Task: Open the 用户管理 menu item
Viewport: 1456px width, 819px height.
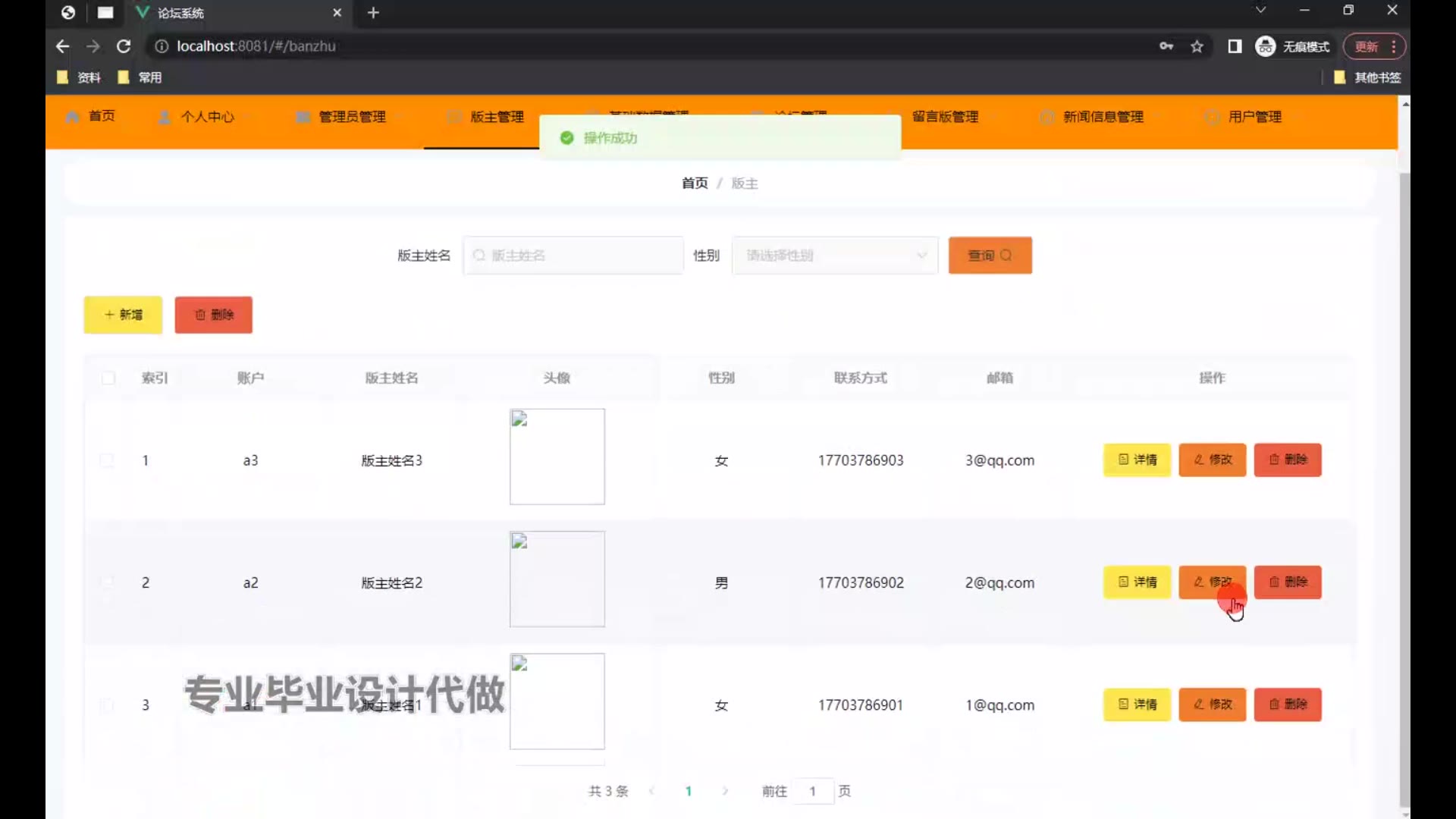Action: point(1254,117)
